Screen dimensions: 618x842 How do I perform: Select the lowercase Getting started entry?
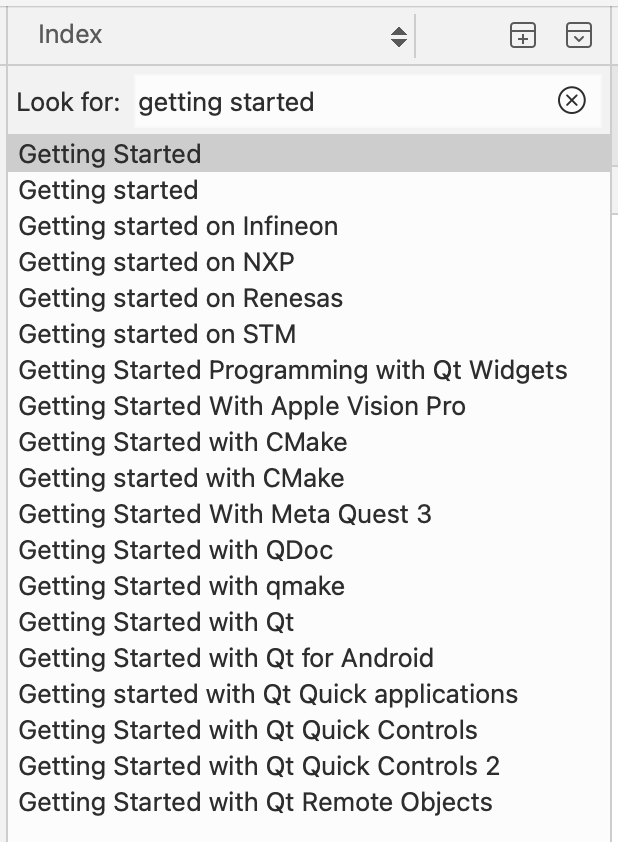pyautogui.click(x=309, y=190)
